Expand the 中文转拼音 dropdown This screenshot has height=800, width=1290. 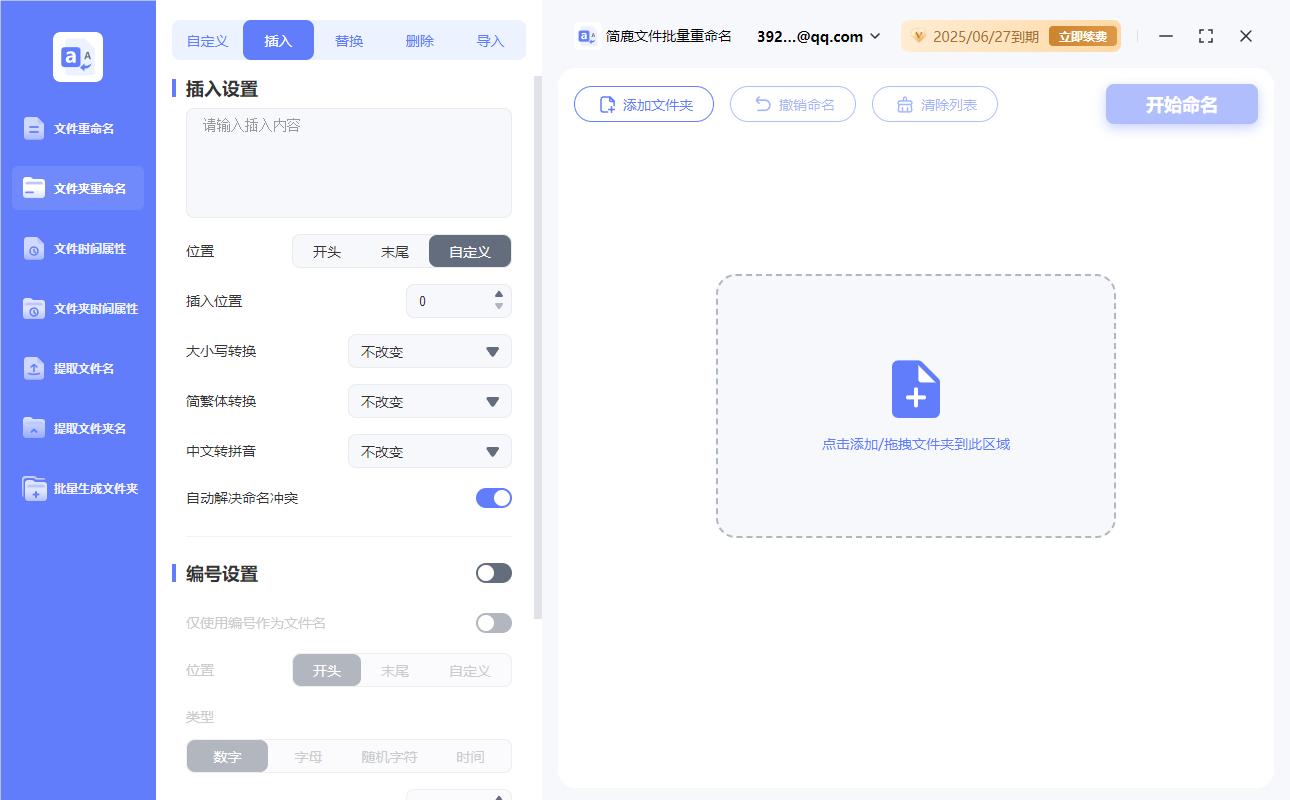(430, 452)
